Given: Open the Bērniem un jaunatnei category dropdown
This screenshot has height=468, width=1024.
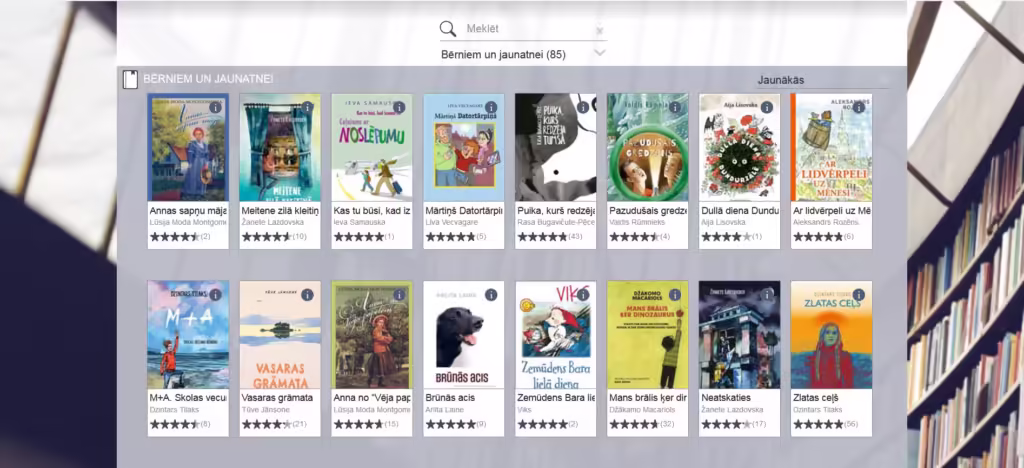Looking at the screenshot, I should coord(523,54).
